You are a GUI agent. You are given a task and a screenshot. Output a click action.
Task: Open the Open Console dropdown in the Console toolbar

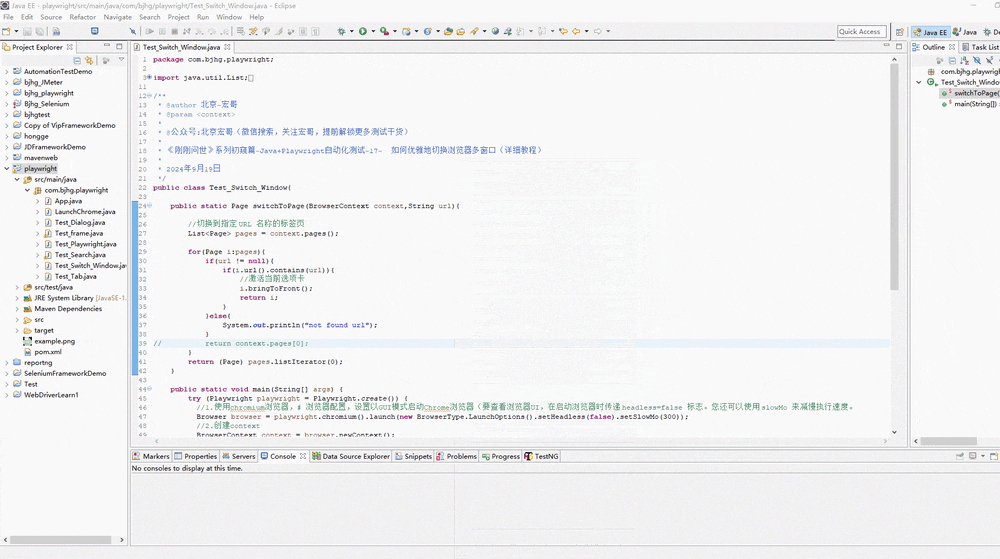[x=983, y=456]
